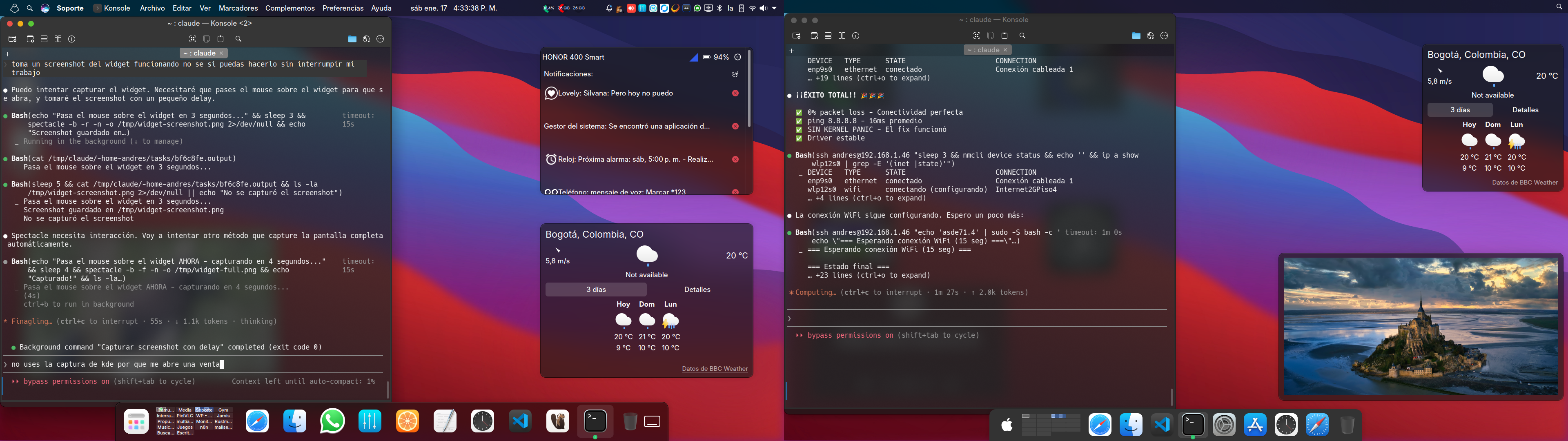This screenshot has width=1568, height=441.
Task: Open WhatsApp from the dock
Action: (x=332, y=421)
